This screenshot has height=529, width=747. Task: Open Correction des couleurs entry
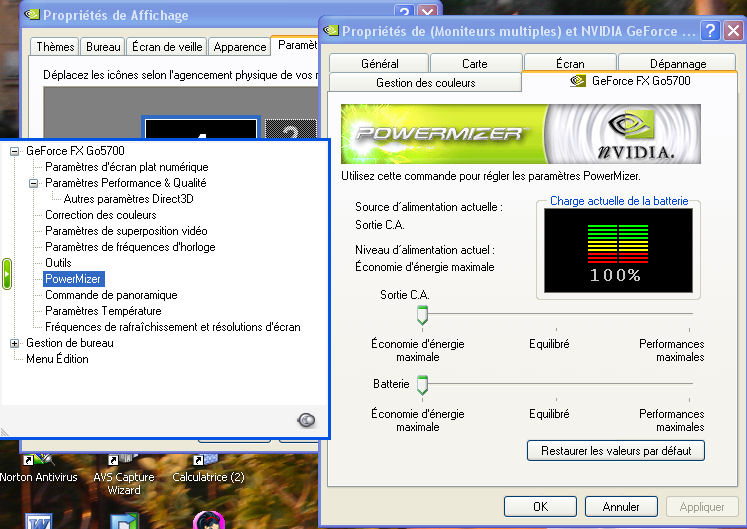click(101, 215)
